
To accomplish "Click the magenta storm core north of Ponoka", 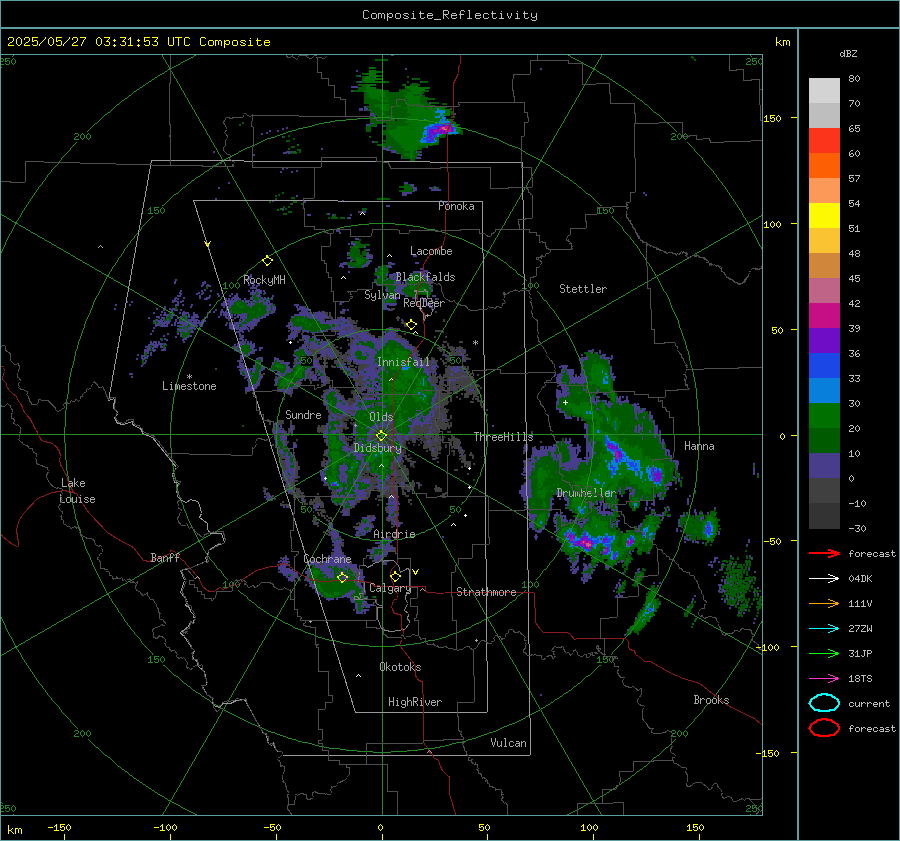I will coord(443,130).
